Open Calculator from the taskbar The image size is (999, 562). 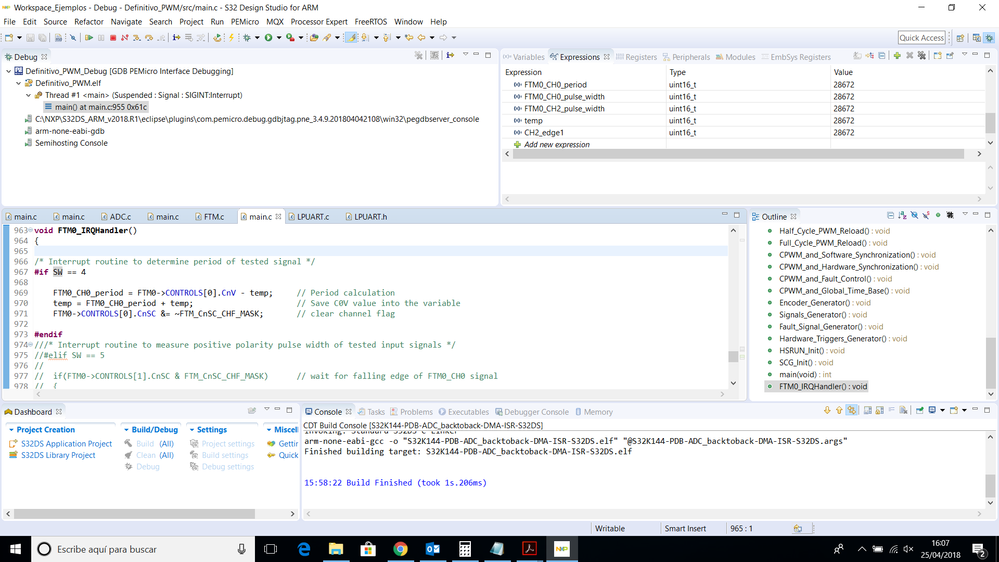pos(465,549)
